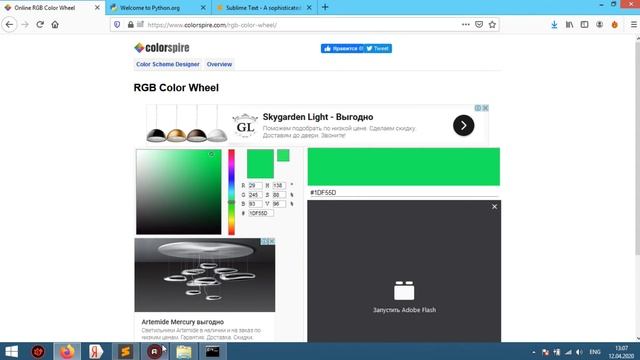Show hidden tray icons with the chevron
Screen dimensions: 640x360
tap(533, 352)
